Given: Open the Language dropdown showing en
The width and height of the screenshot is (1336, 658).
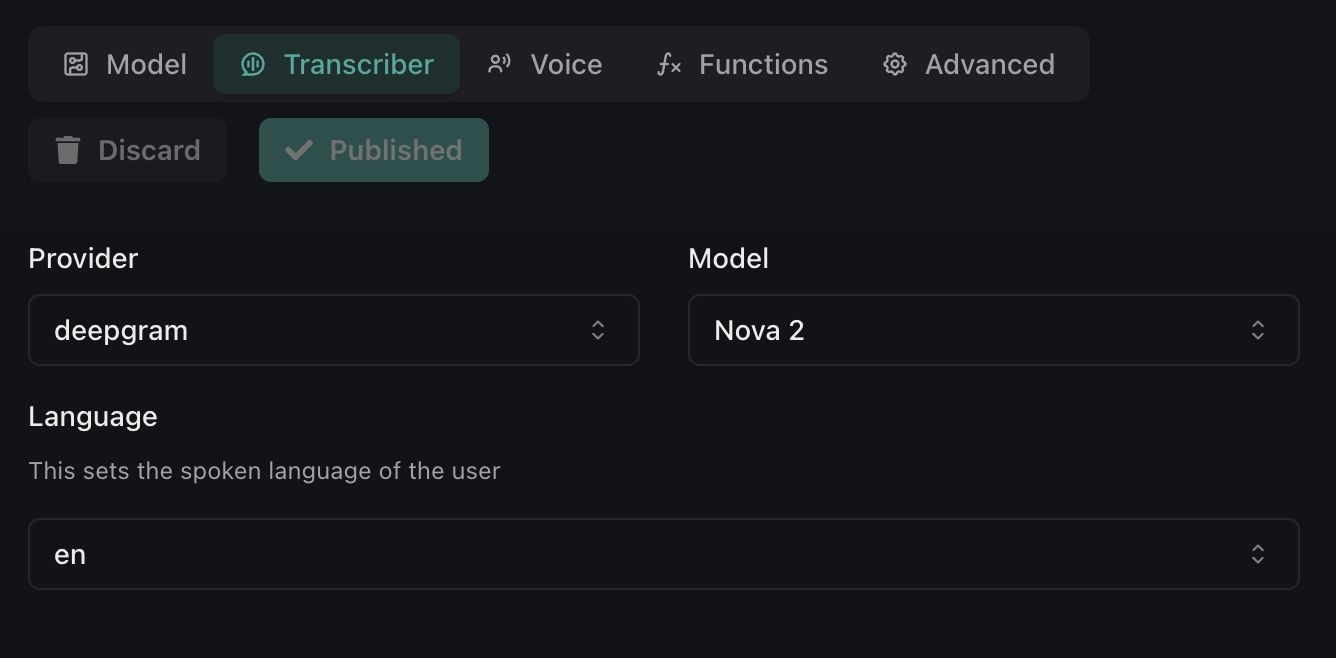Looking at the screenshot, I should coord(663,554).
